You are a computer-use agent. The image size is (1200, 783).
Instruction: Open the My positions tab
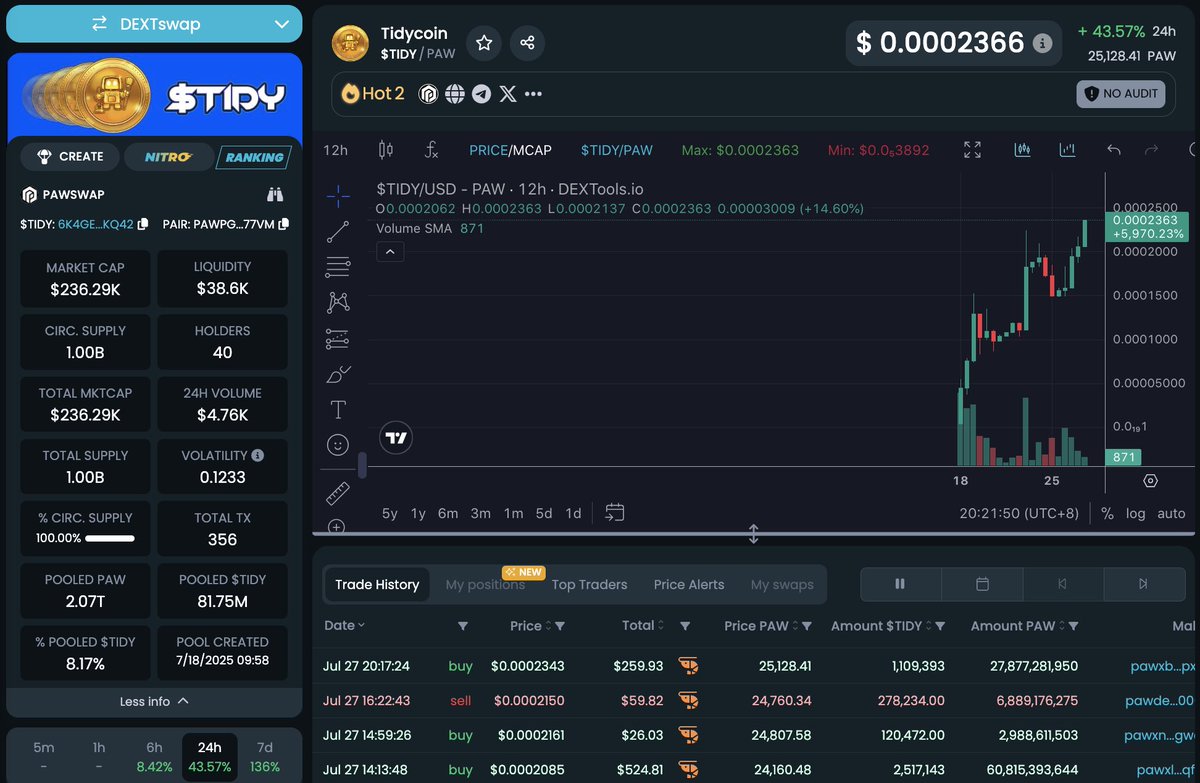click(485, 584)
